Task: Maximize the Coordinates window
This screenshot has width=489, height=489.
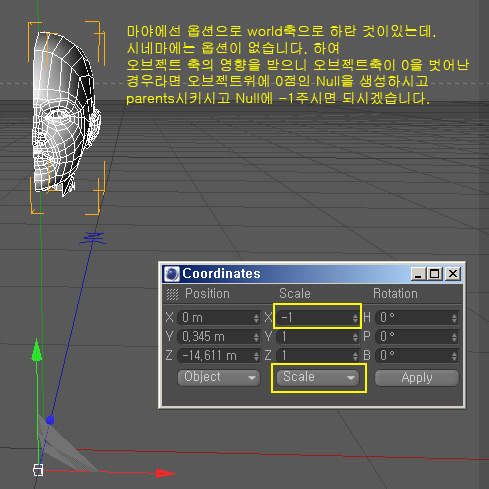Action: coord(435,274)
